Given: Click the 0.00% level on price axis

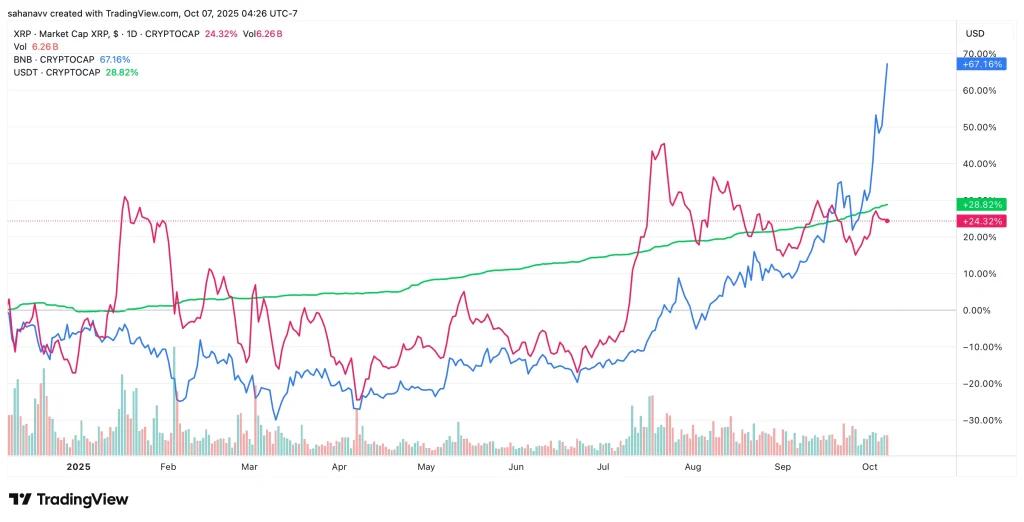Looking at the screenshot, I should click(x=978, y=310).
